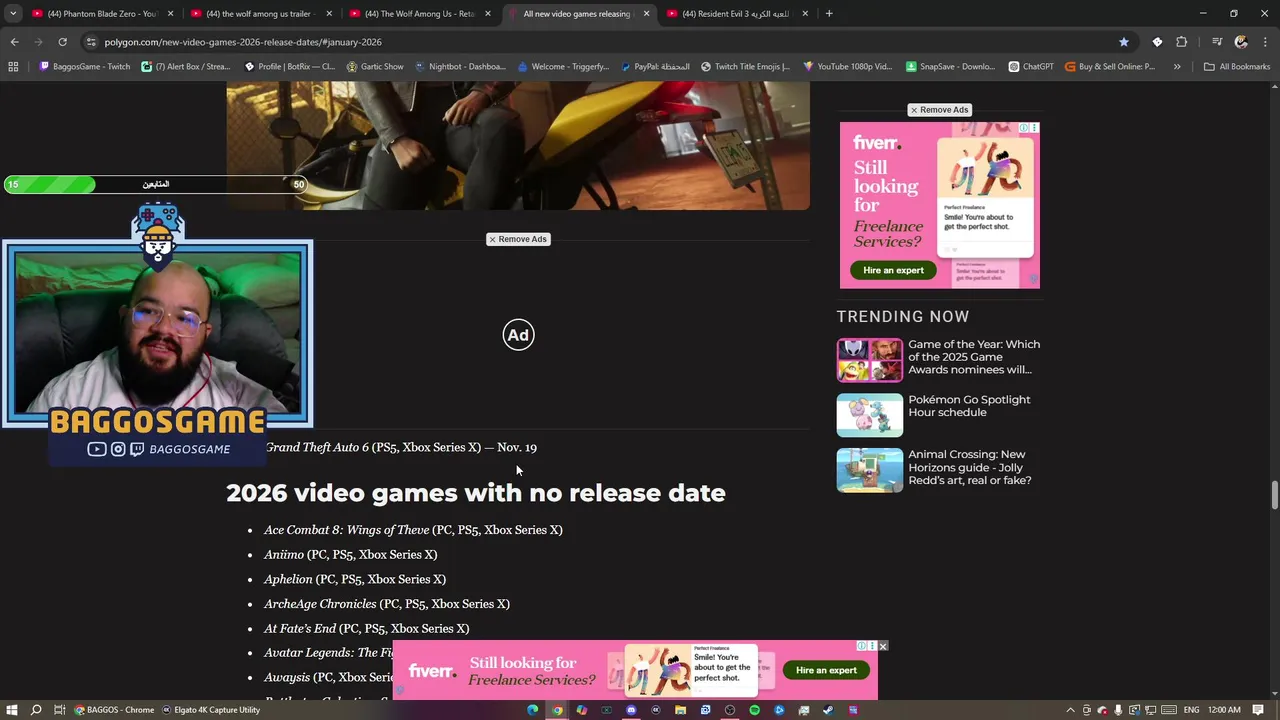Click Hire an expert in sidebar ad
1280x720 pixels.
point(893,270)
